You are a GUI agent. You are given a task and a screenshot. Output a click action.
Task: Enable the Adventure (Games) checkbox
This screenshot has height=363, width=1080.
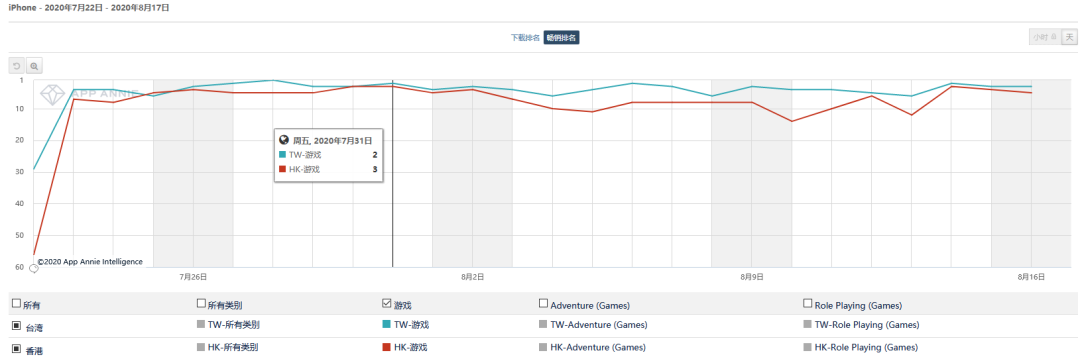point(543,303)
